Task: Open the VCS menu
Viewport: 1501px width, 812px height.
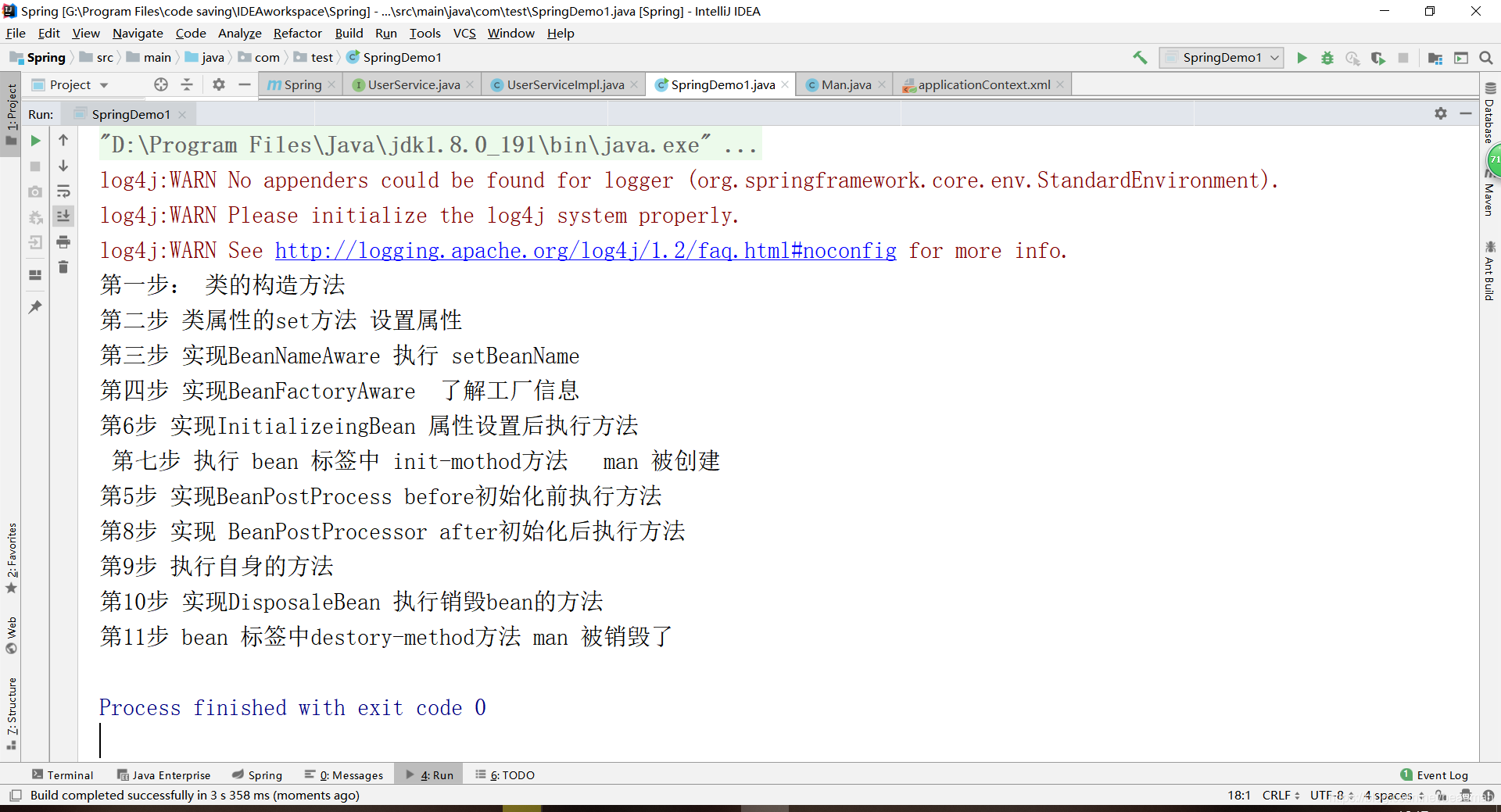Action: coord(464,33)
